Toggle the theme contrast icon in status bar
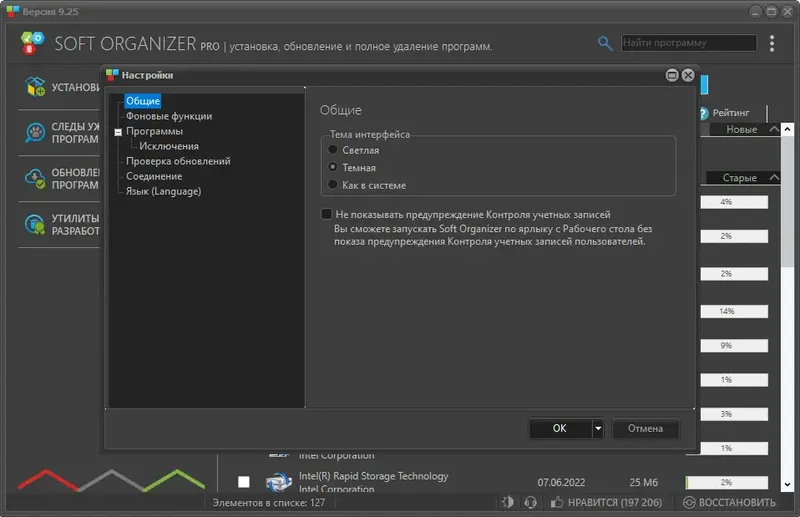The height and width of the screenshot is (517, 800). [x=508, y=502]
